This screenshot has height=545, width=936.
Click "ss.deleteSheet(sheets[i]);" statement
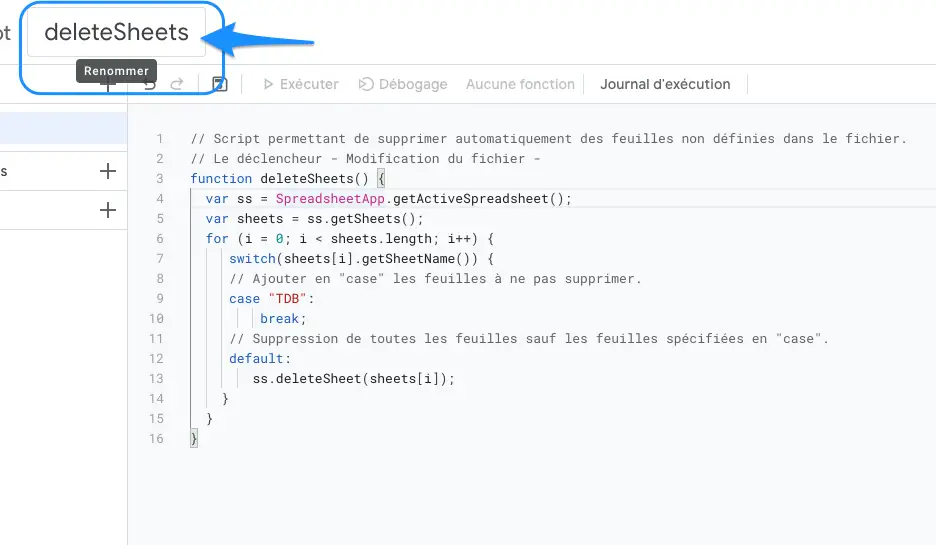point(353,378)
